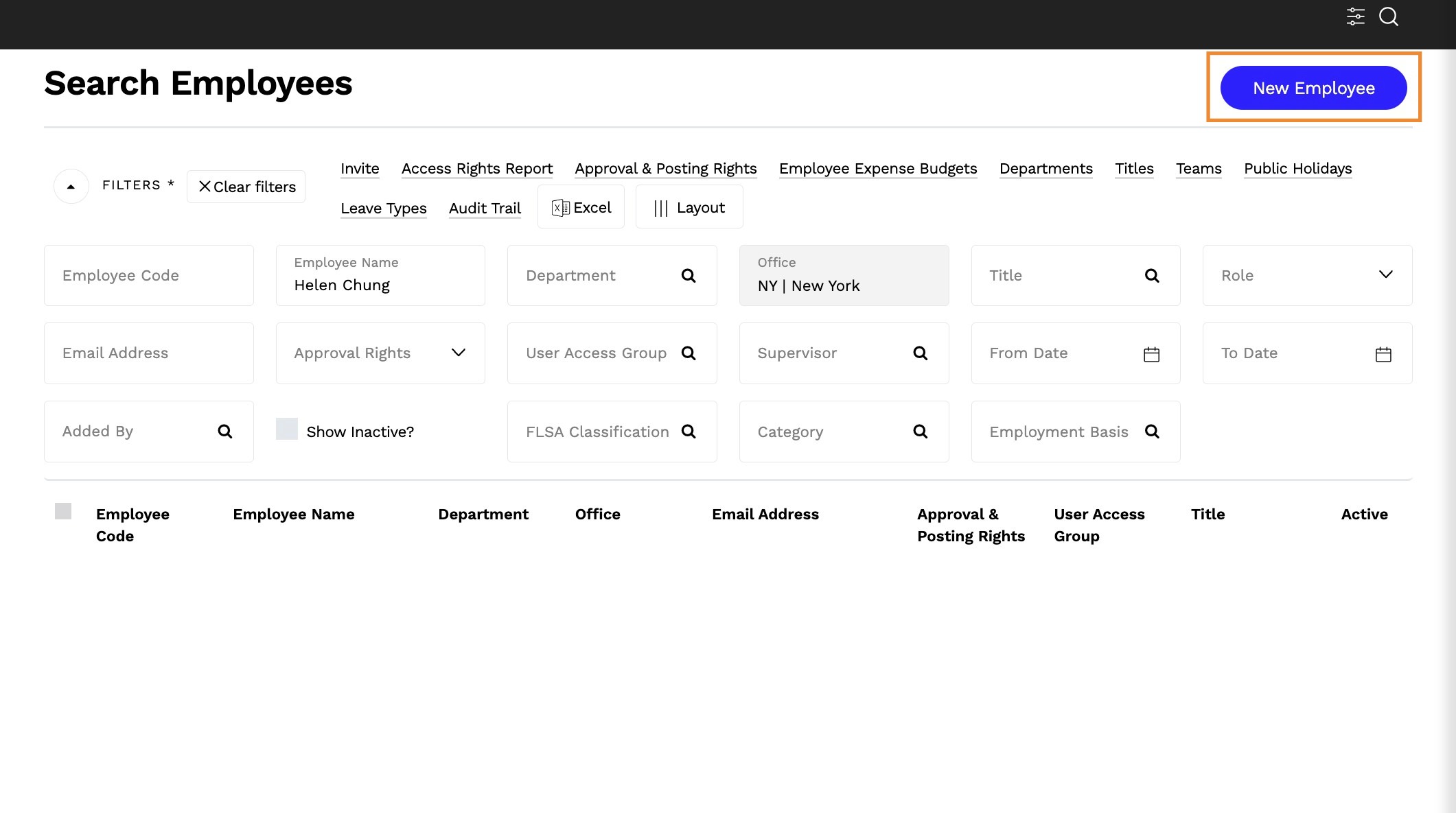Viewport: 1456px width, 813px height.
Task: Sort by Title column header
Action: click(x=1207, y=515)
